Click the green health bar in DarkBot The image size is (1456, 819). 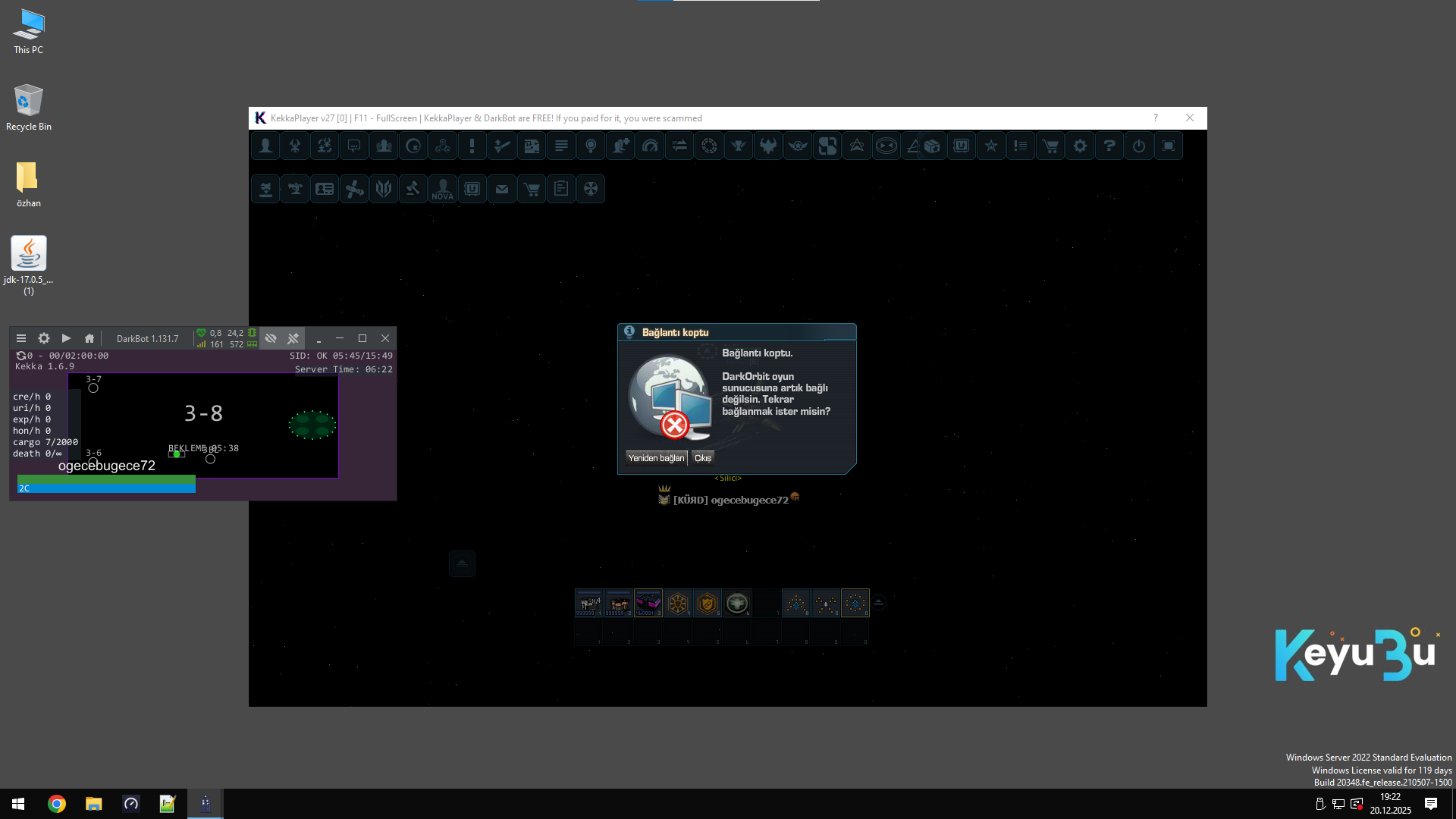pos(106,479)
